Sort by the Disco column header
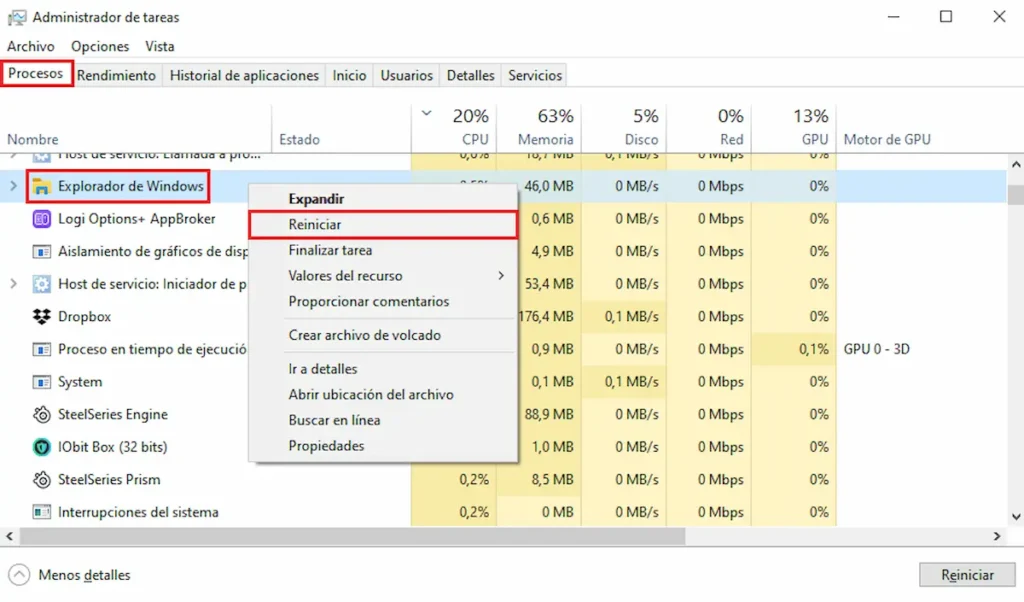1024x602 pixels. 624,129
